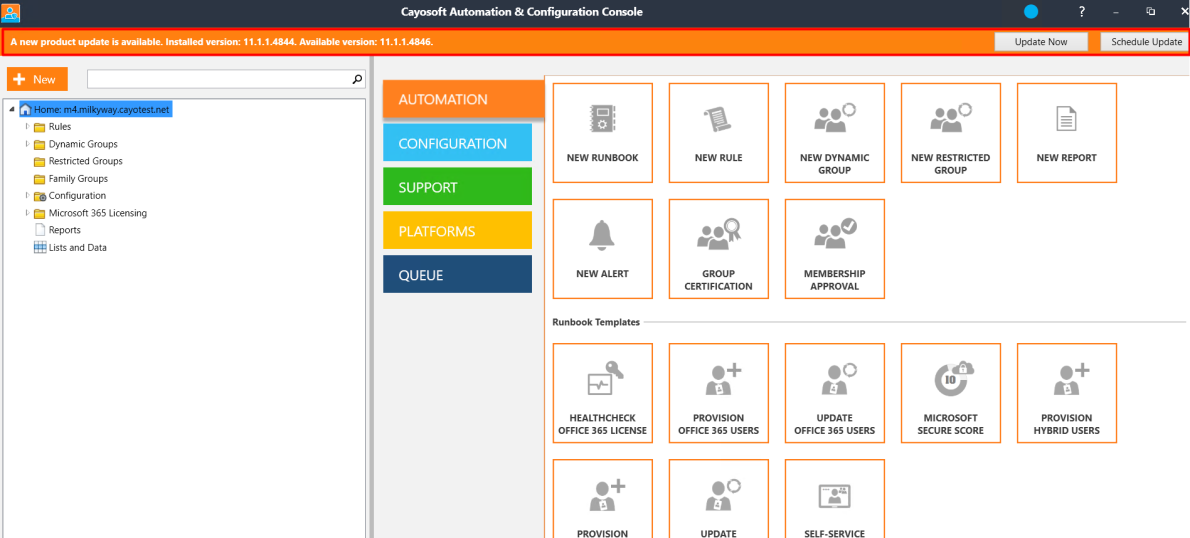
Task: Expand the Configuration tree node
Action: [x=27, y=195]
